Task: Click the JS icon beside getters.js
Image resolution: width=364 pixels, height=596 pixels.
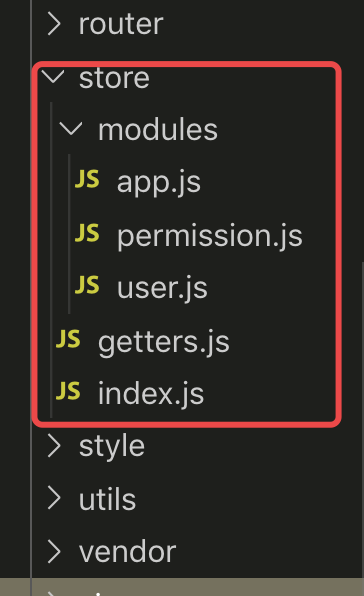Action: [68, 339]
